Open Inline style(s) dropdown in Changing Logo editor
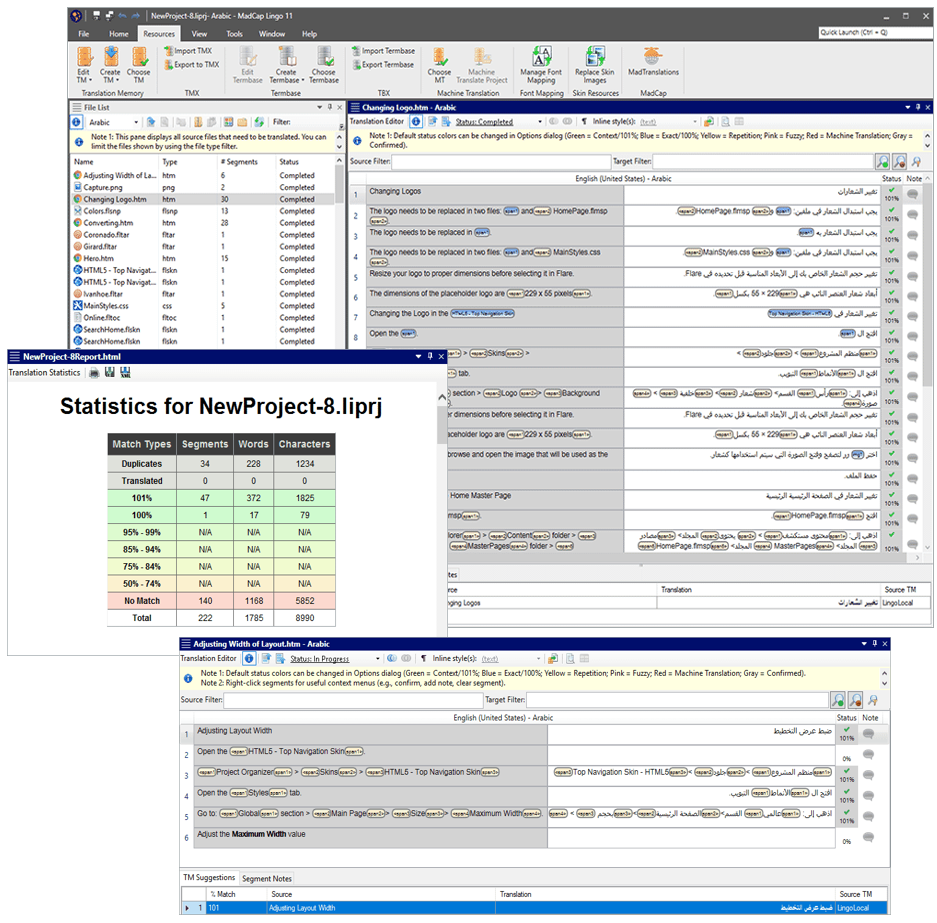This screenshot has height=923, width=937. [694, 122]
